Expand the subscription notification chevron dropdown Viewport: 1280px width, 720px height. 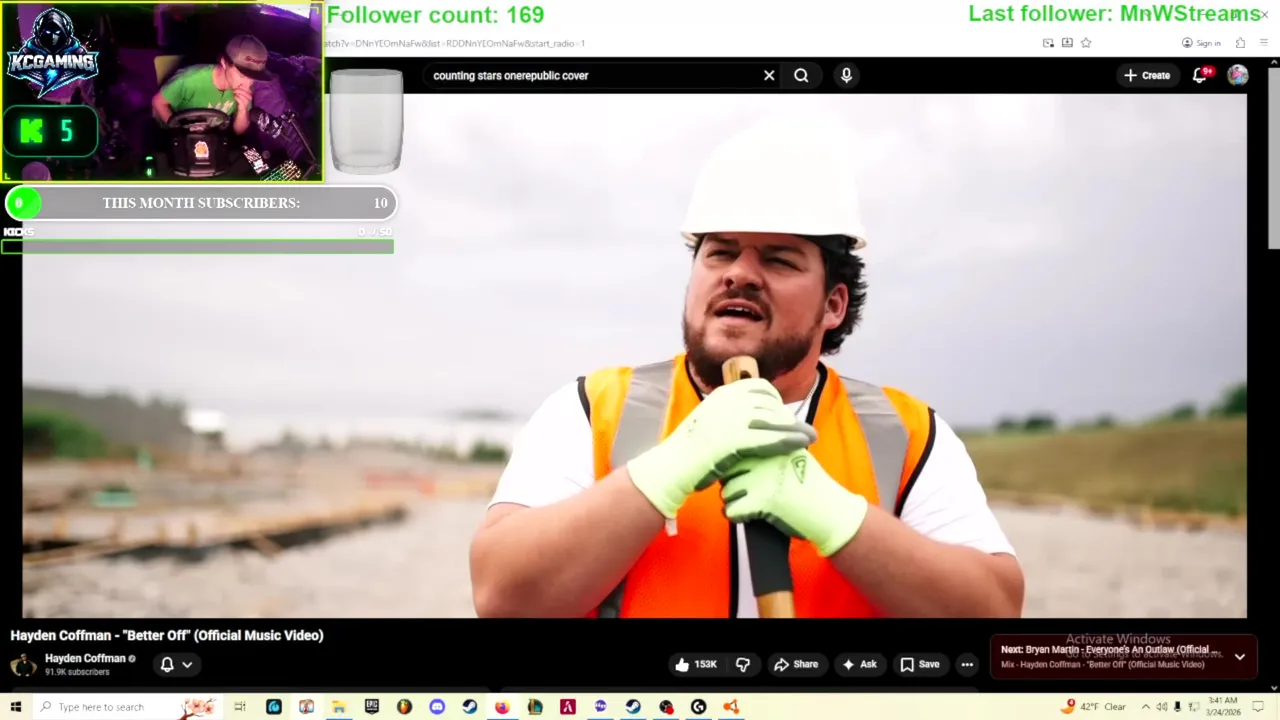(187, 664)
